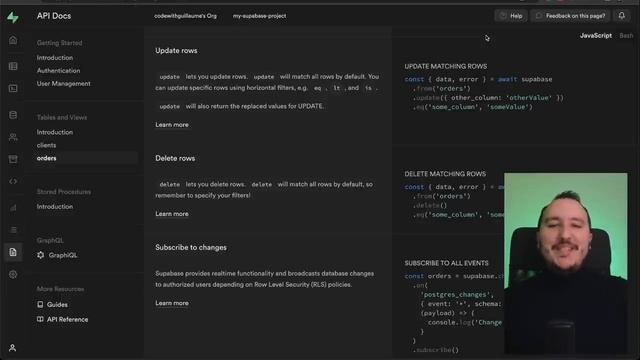Click the More Resources section label
Image resolution: width=640 pixels, height=360 pixels.
(x=60, y=289)
